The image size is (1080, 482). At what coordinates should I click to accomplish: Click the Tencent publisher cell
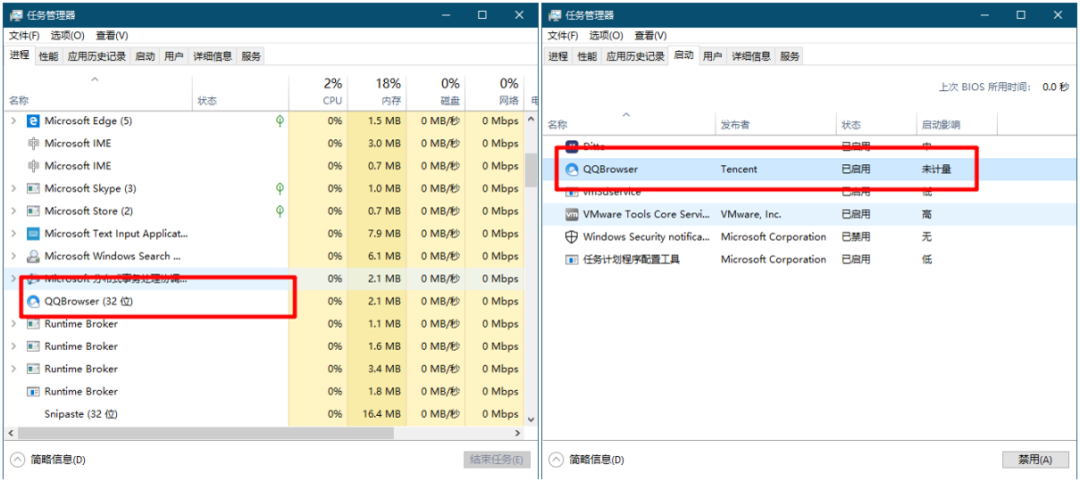738,169
